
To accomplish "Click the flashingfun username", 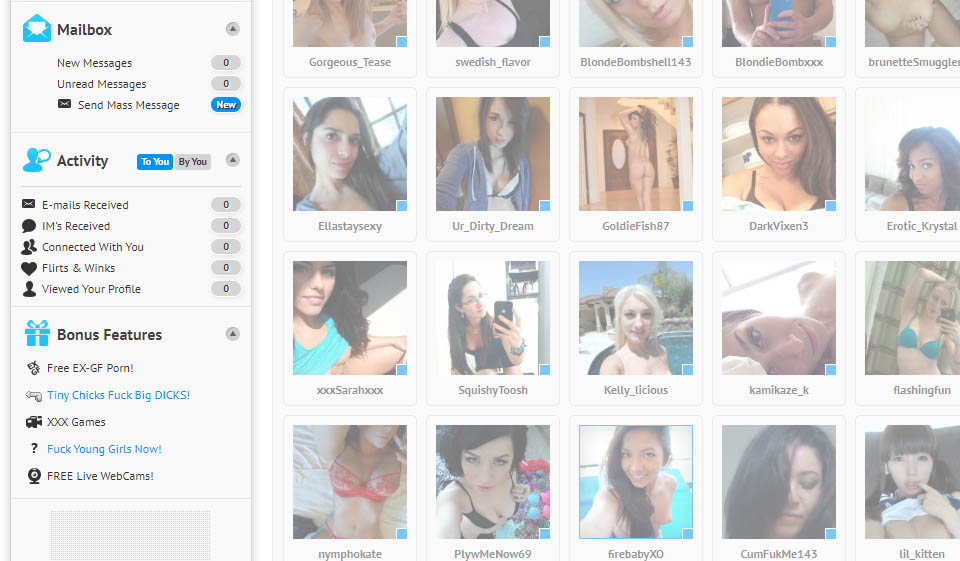I will point(921,390).
